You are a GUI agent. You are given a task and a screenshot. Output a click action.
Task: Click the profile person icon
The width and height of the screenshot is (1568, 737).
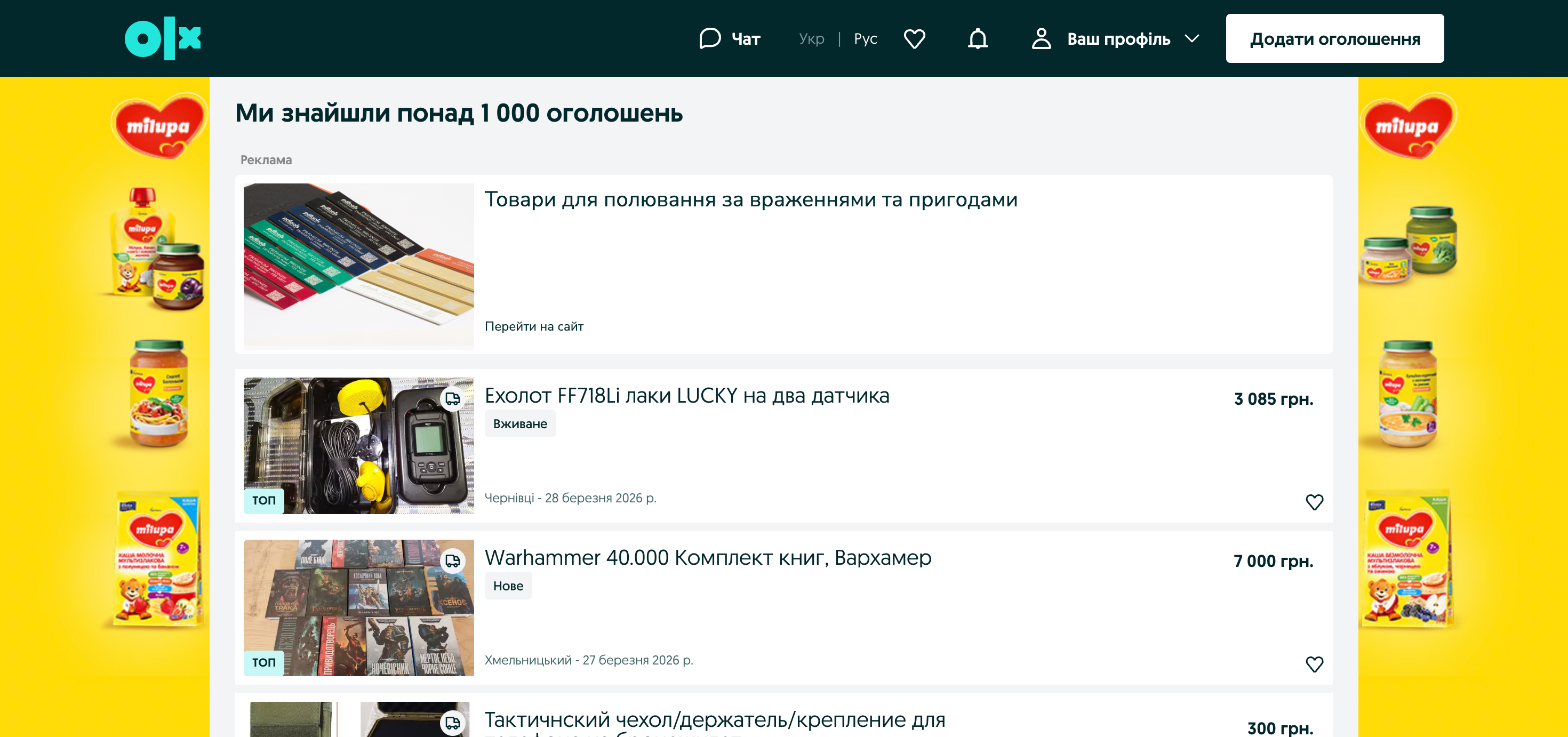tap(1041, 38)
